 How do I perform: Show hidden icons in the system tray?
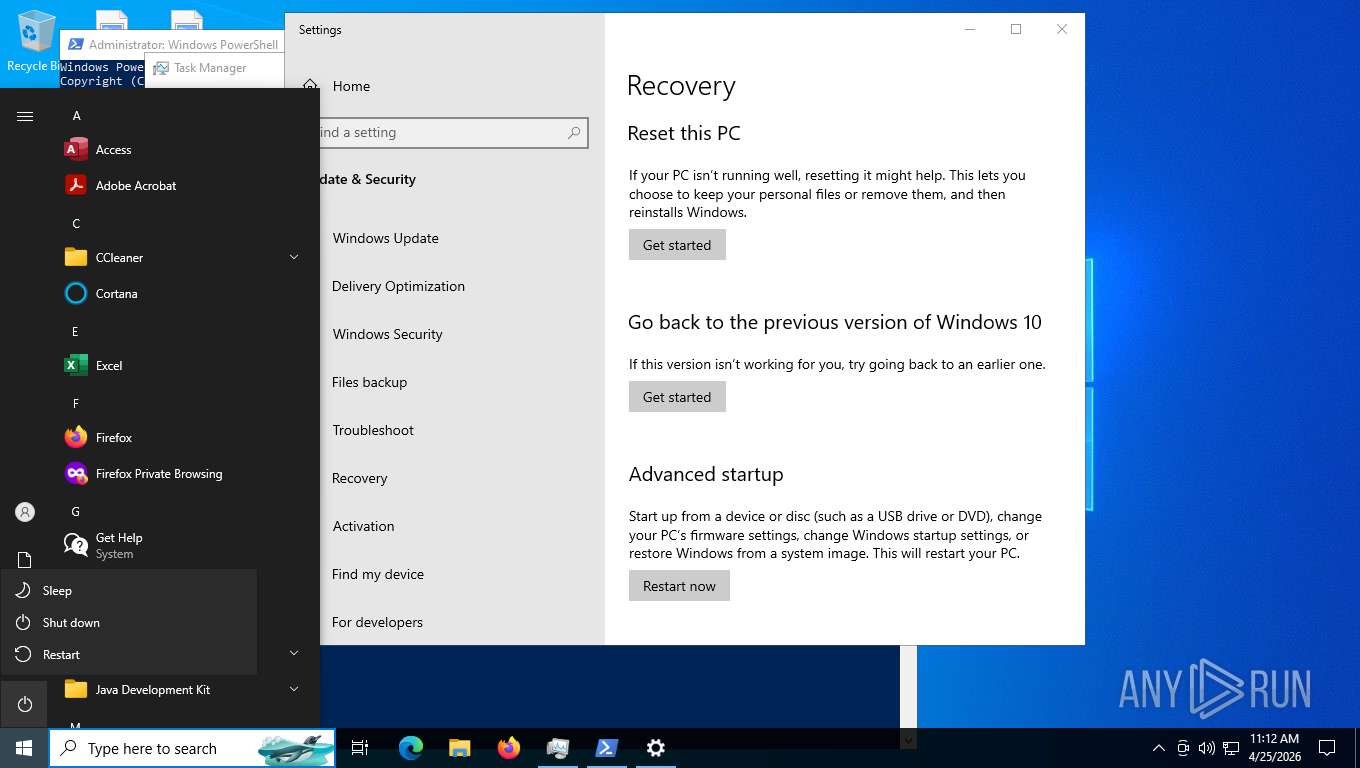1159,748
